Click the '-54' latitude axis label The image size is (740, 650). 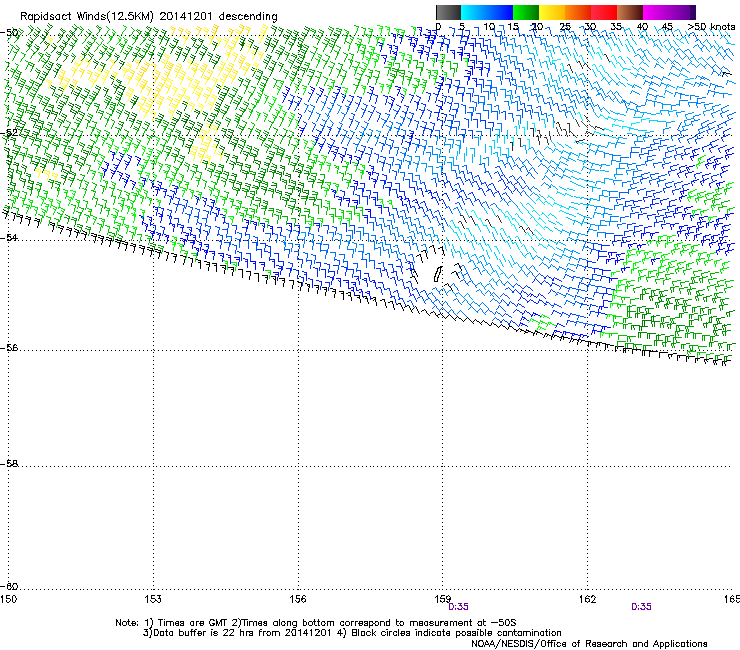9,237
